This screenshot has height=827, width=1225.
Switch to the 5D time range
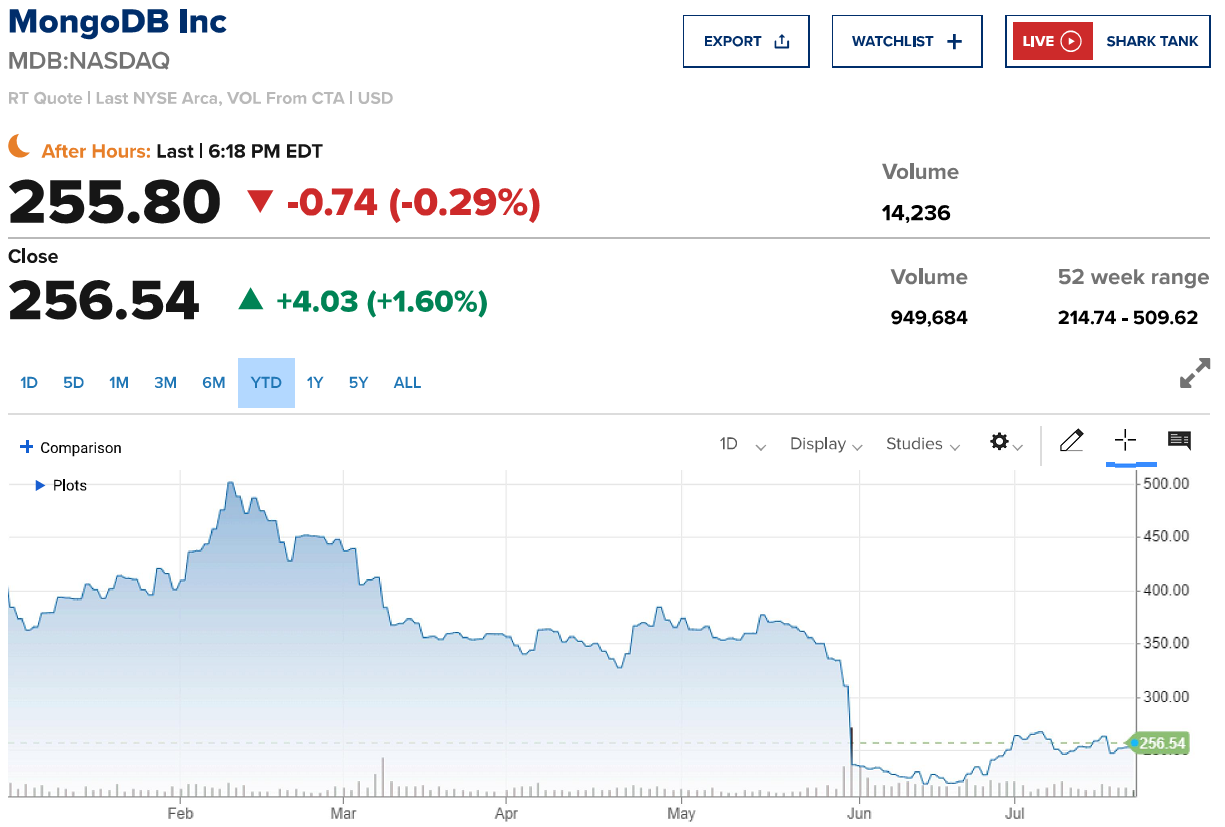point(74,383)
